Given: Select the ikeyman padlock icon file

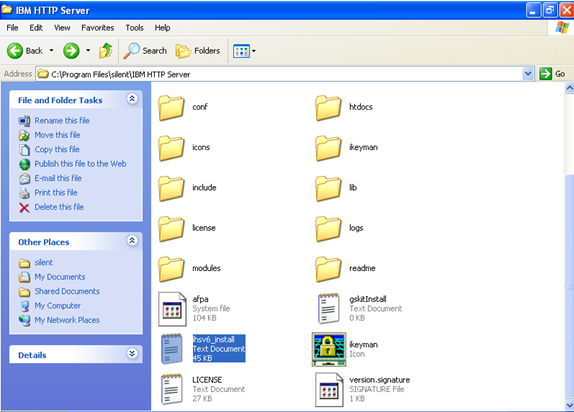Looking at the screenshot, I should (329, 349).
